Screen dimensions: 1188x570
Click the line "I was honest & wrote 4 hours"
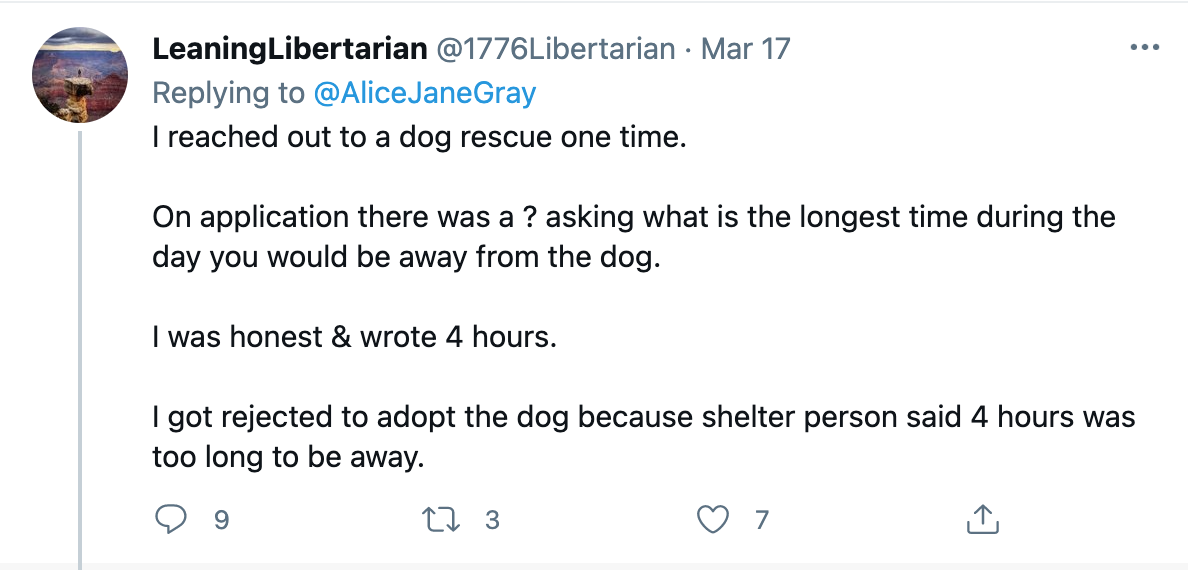coord(355,337)
